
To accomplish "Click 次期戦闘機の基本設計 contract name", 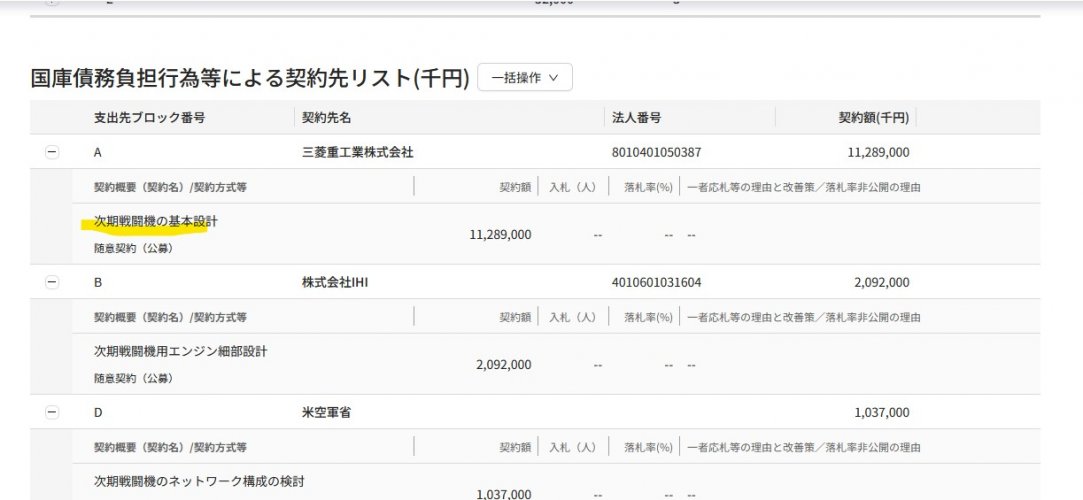I will 155,221.
